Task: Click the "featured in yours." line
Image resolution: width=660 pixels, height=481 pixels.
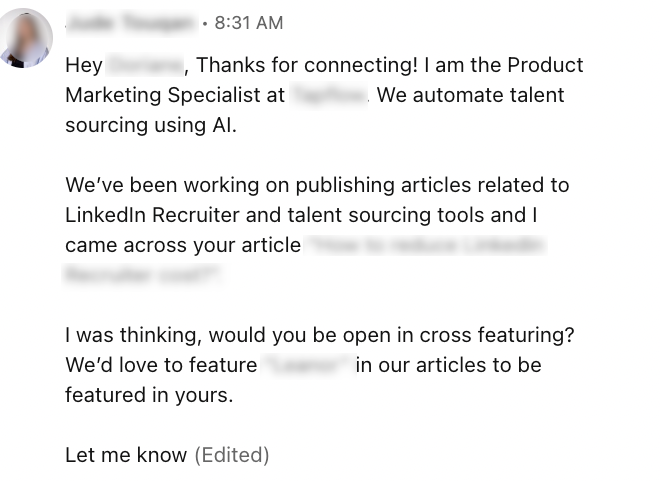Action: 149,395
